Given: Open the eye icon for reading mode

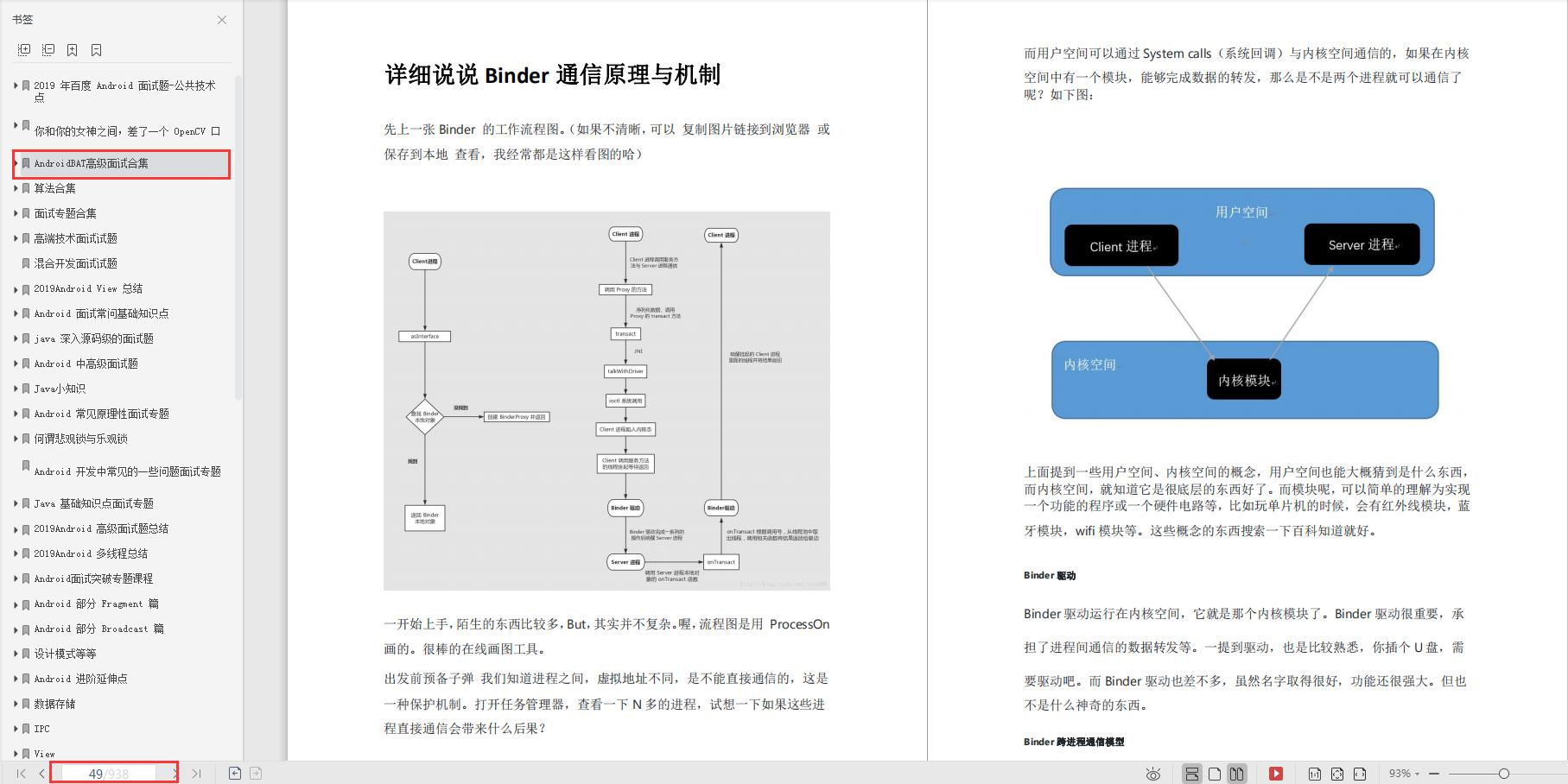Looking at the screenshot, I should pyautogui.click(x=1153, y=774).
